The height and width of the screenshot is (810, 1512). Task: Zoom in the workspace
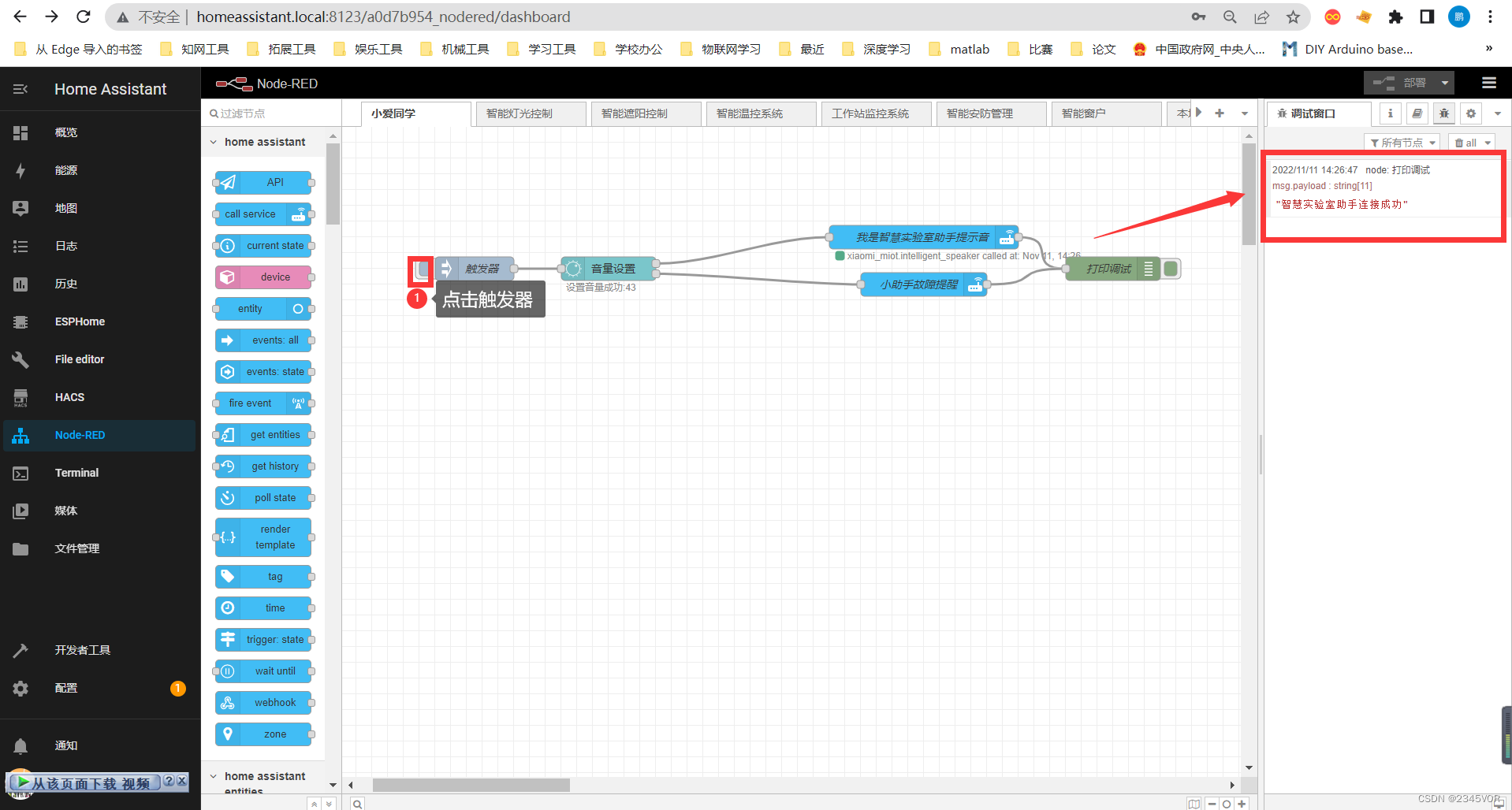pyautogui.click(x=1242, y=804)
